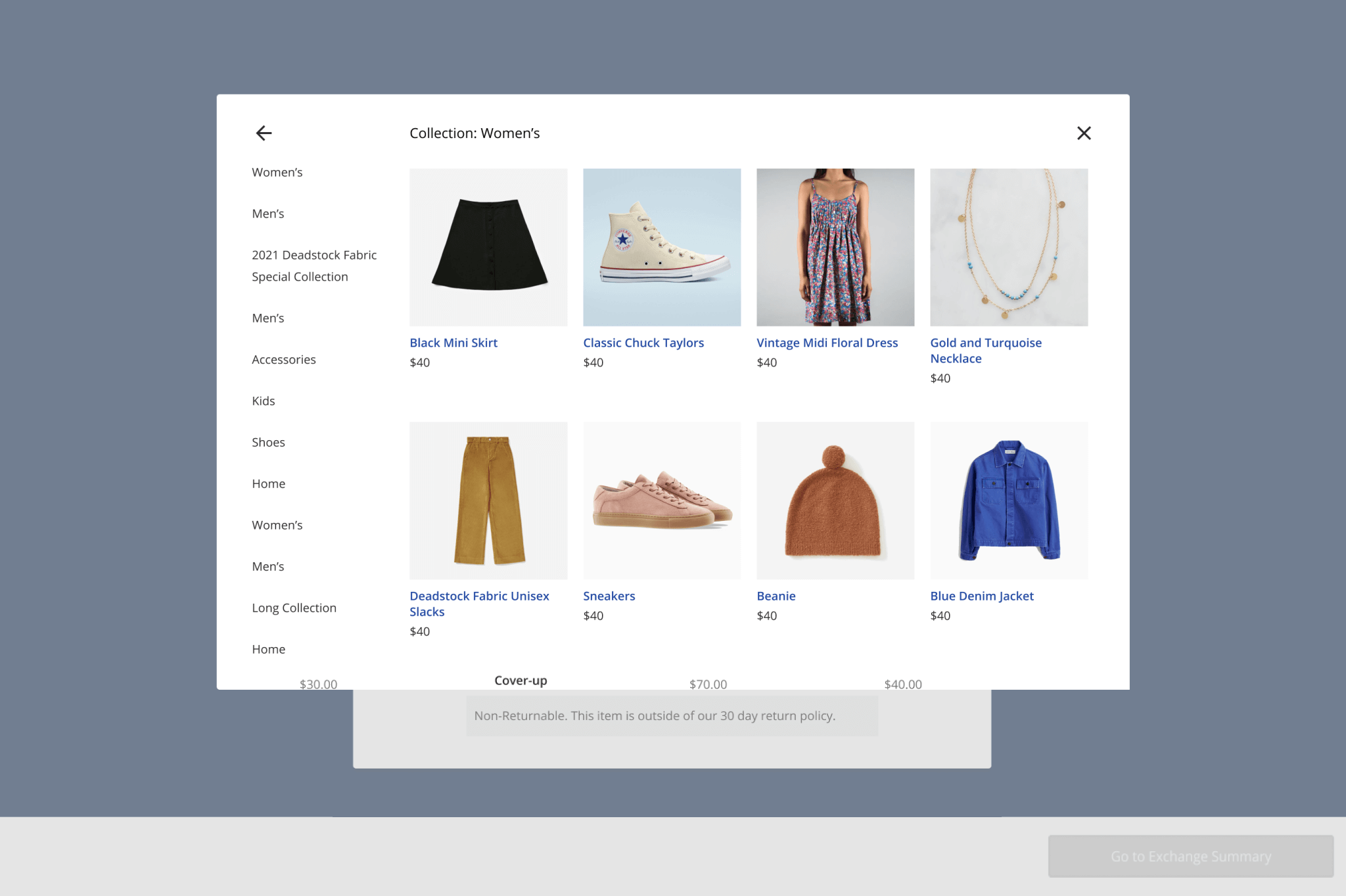Image resolution: width=1346 pixels, height=896 pixels.
Task: Click the Collection: Women's heading
Action: 475,133
